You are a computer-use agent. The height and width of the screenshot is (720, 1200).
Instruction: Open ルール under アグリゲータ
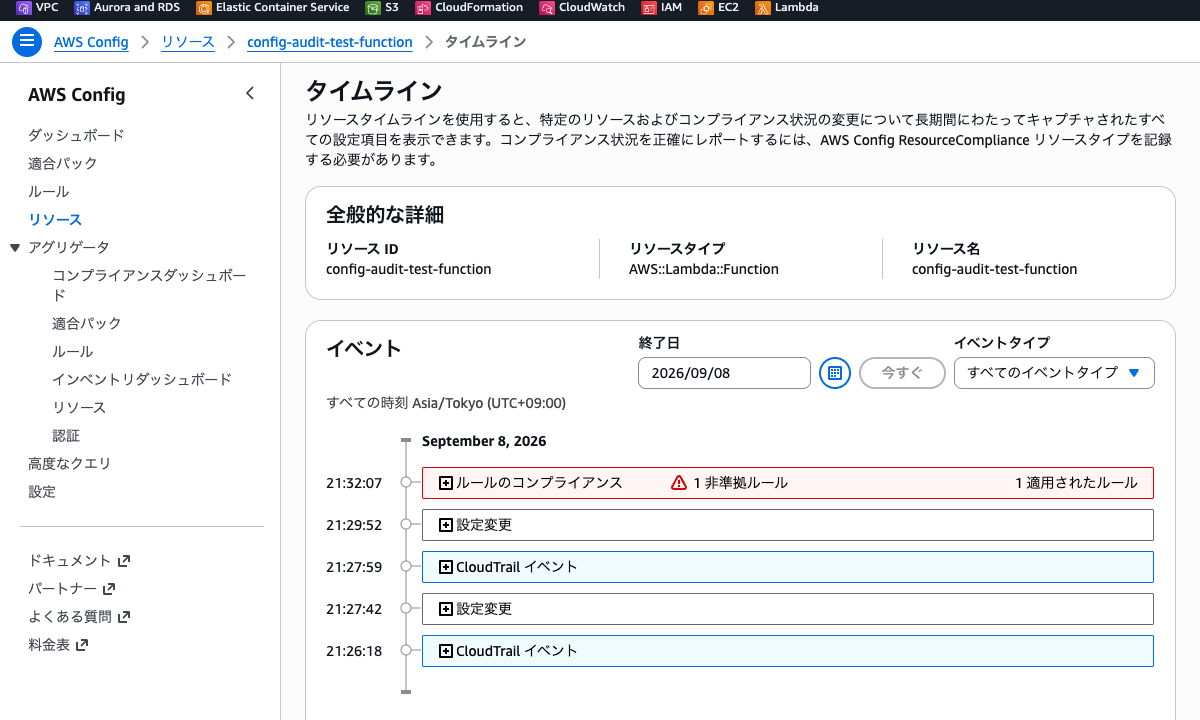pyautogui.click(x=72, y=351)
